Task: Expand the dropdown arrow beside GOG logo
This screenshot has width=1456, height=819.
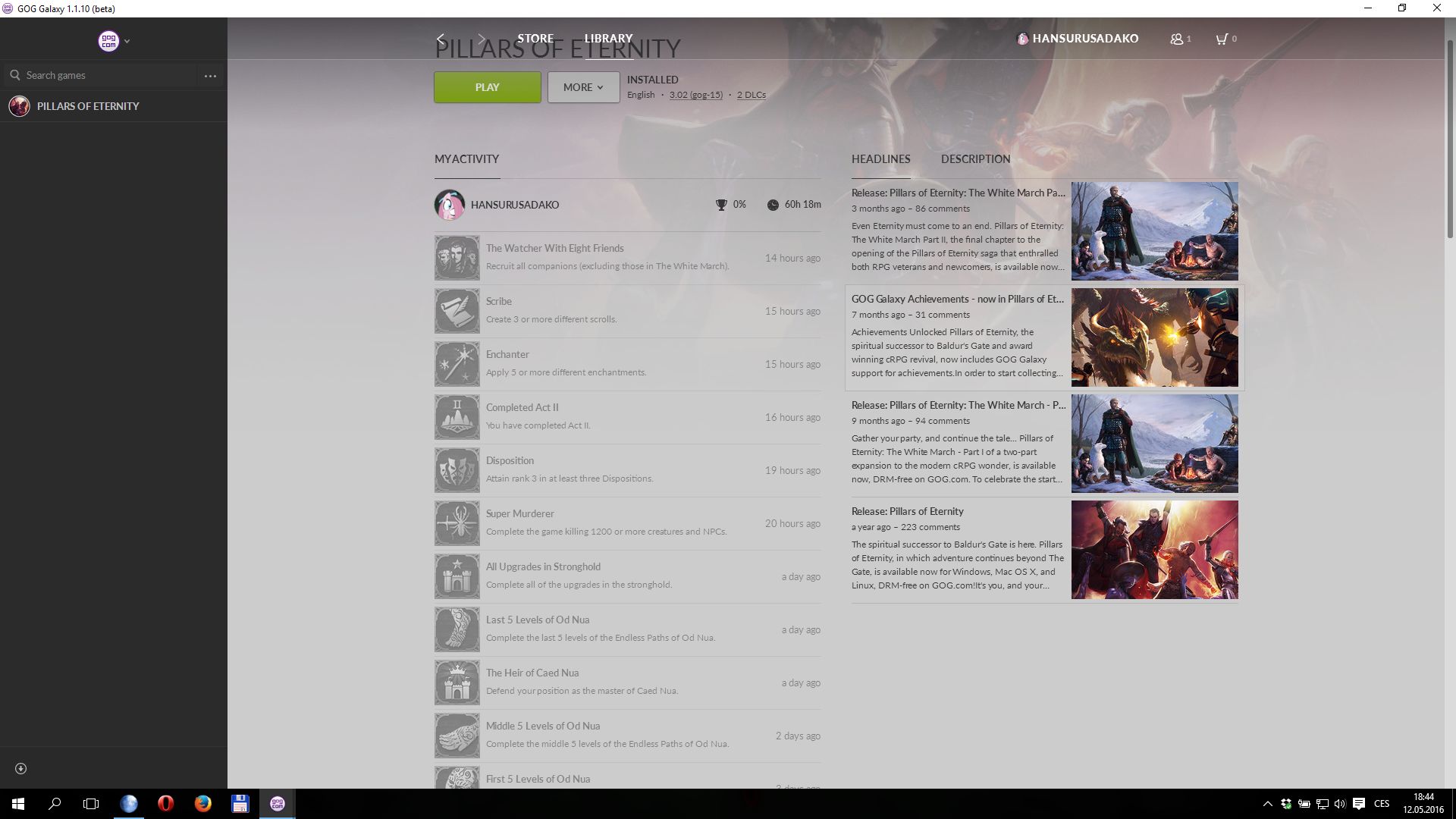Action: (x=127, y=42)
